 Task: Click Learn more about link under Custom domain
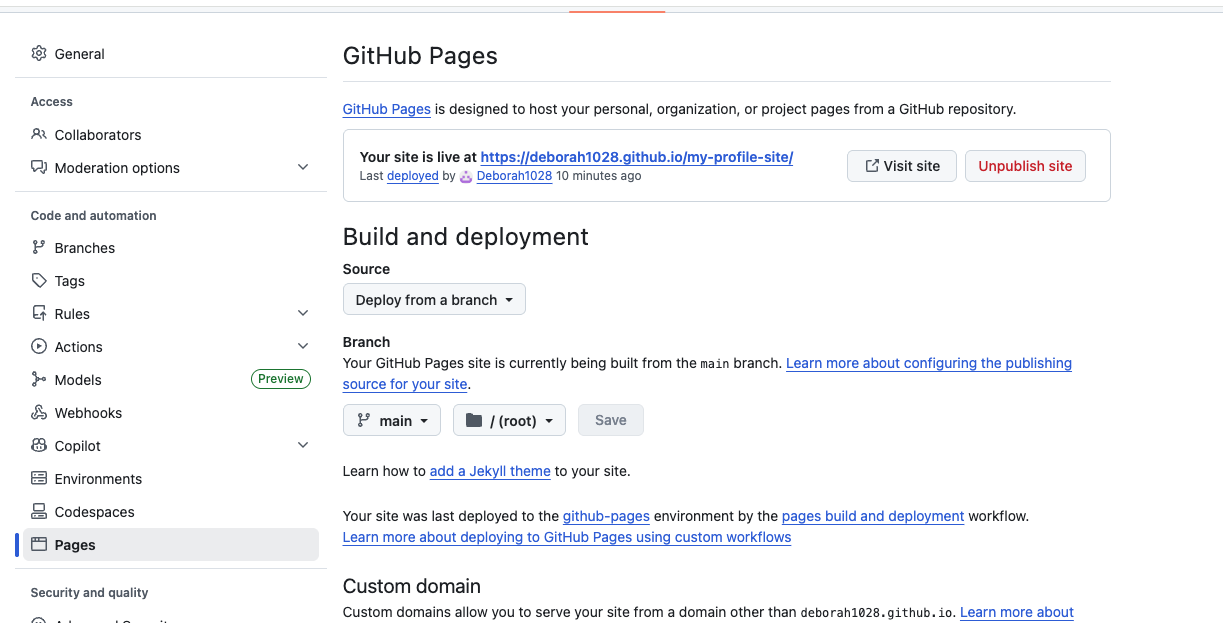pos(1017,612)
